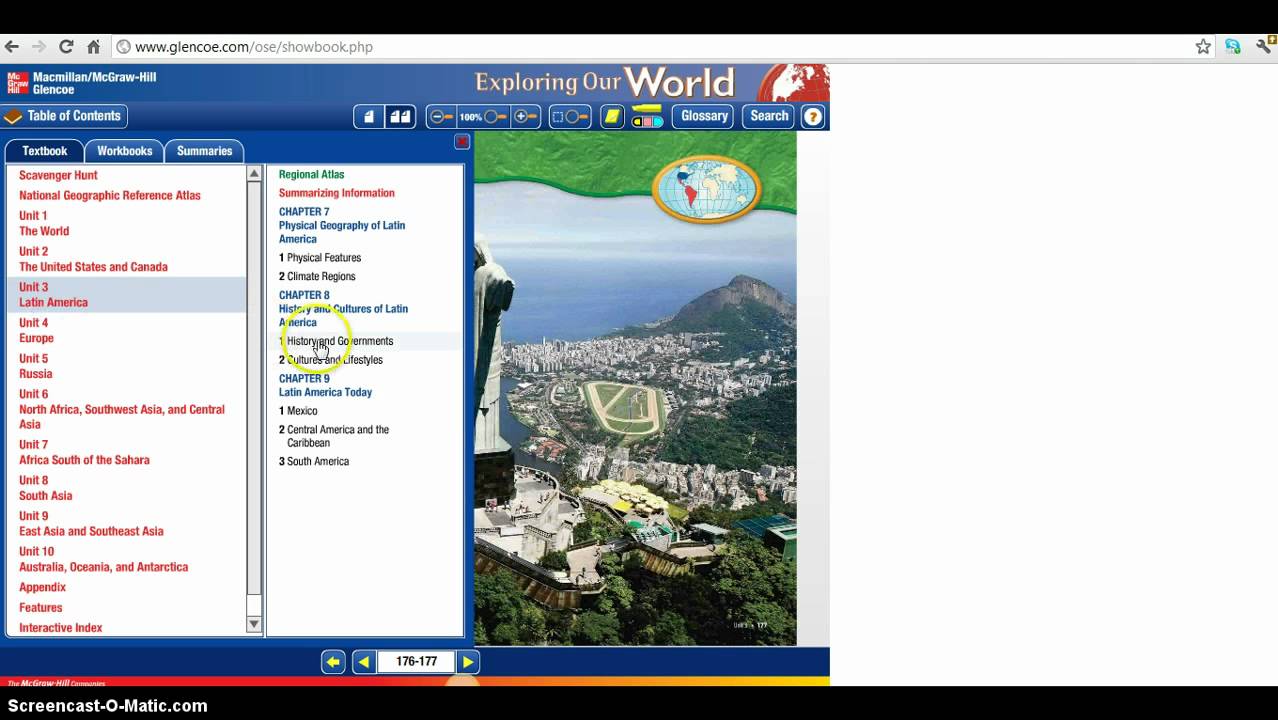This screenshot has height=720, width=1278.
Task: Open National Geographic Reference Atlas
Action: pyautogui.click(x=110, y=195)
